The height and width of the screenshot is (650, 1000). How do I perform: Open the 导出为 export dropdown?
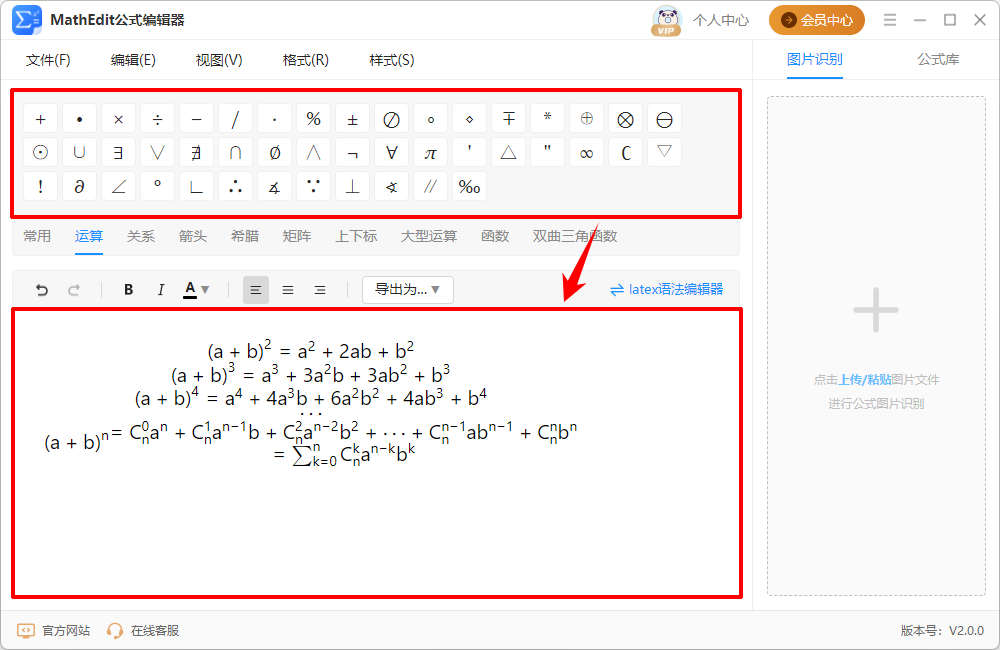(x=408, y=290)
